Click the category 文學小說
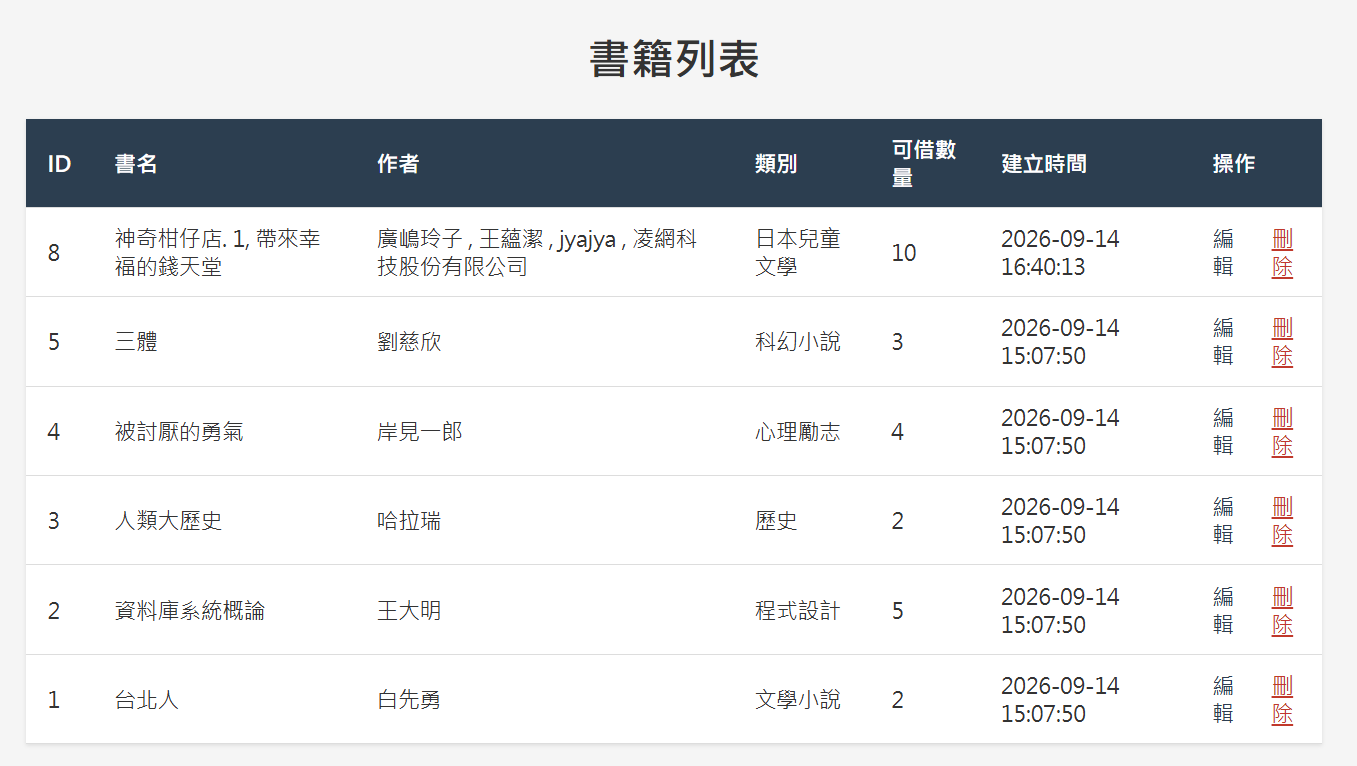 [x=798, y=699]
